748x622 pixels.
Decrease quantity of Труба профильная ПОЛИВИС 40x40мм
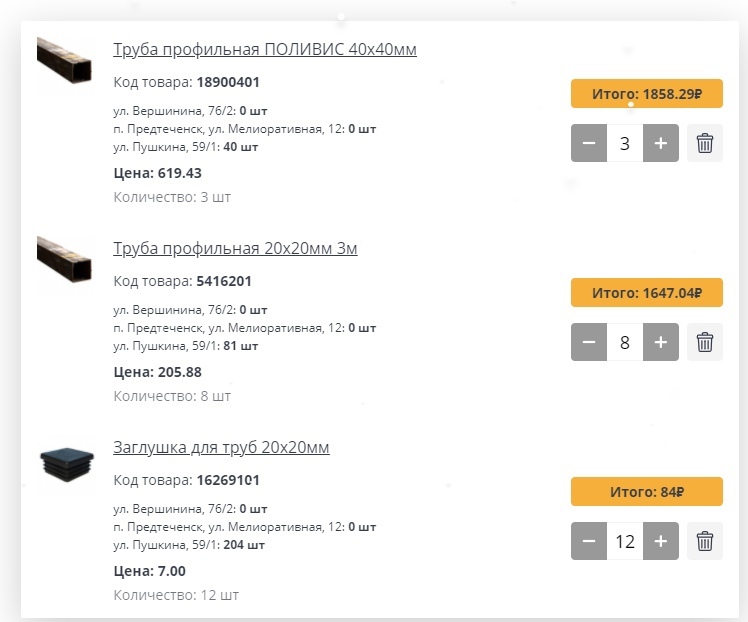[x=589, y=143]
